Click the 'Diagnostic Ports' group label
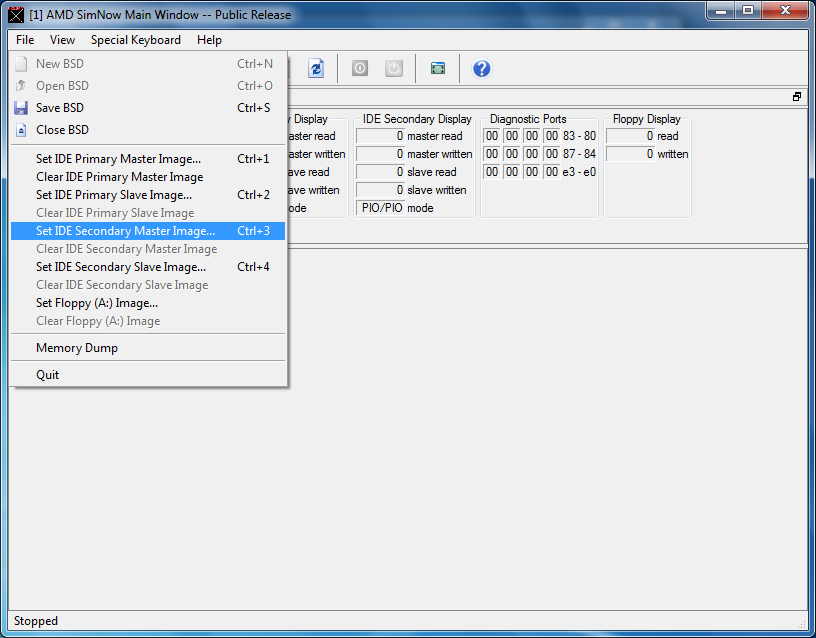The height and width of the screenshot is (638, 816). (x=528, y=119)
